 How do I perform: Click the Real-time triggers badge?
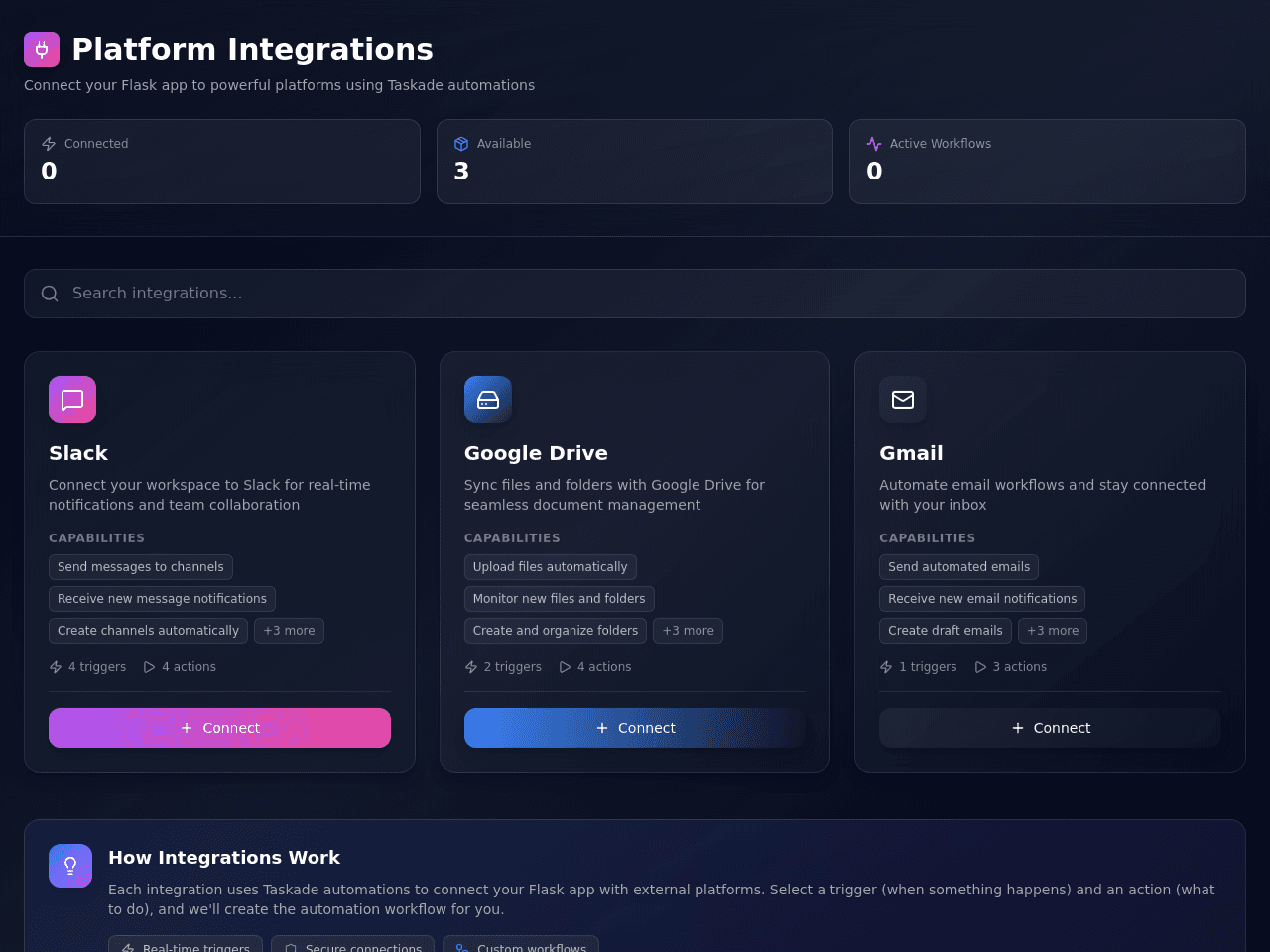186,945
